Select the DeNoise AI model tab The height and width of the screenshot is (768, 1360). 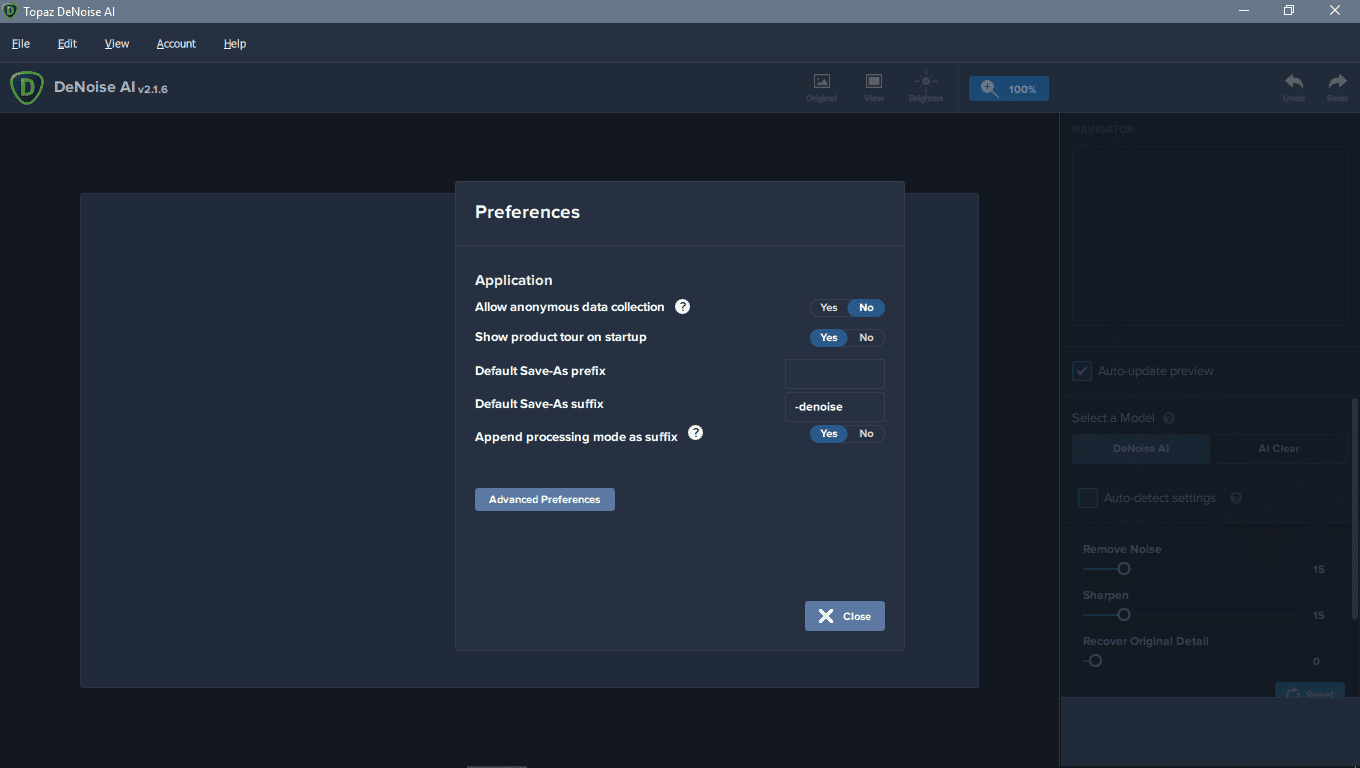tap(1141, 449)
